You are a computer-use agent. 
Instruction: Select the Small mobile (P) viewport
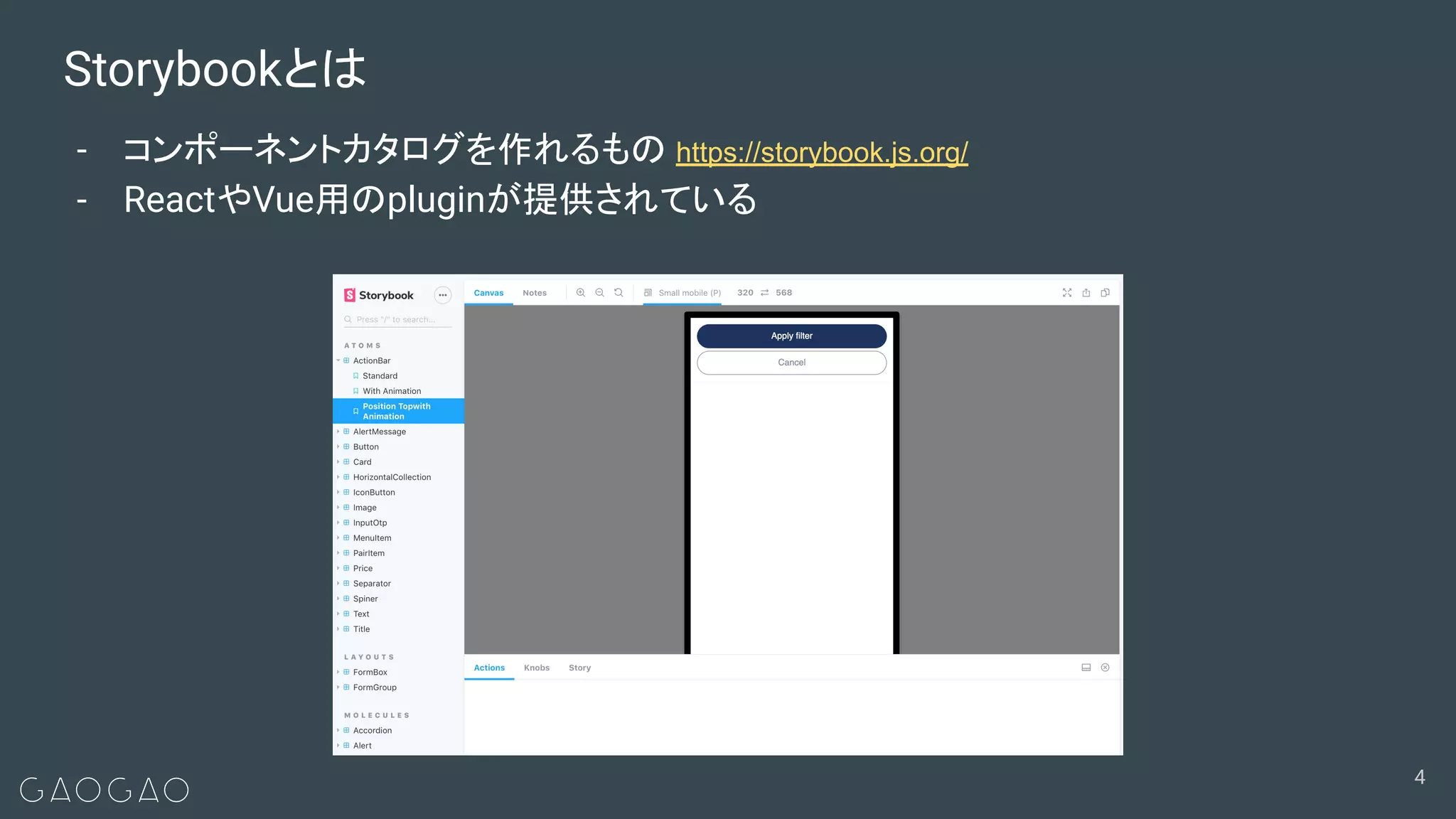[690, 293]
